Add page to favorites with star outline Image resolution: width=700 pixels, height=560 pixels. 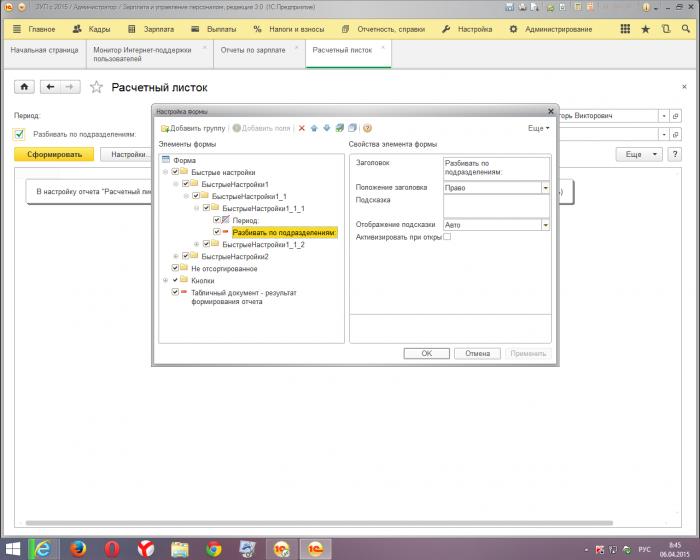pyautogui.click(x=96, y=87)
